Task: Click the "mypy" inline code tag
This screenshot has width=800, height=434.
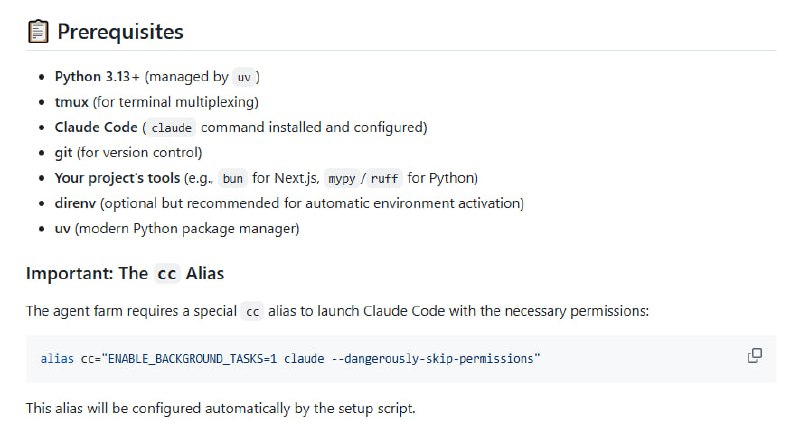Action: click(x=341, y=179)
